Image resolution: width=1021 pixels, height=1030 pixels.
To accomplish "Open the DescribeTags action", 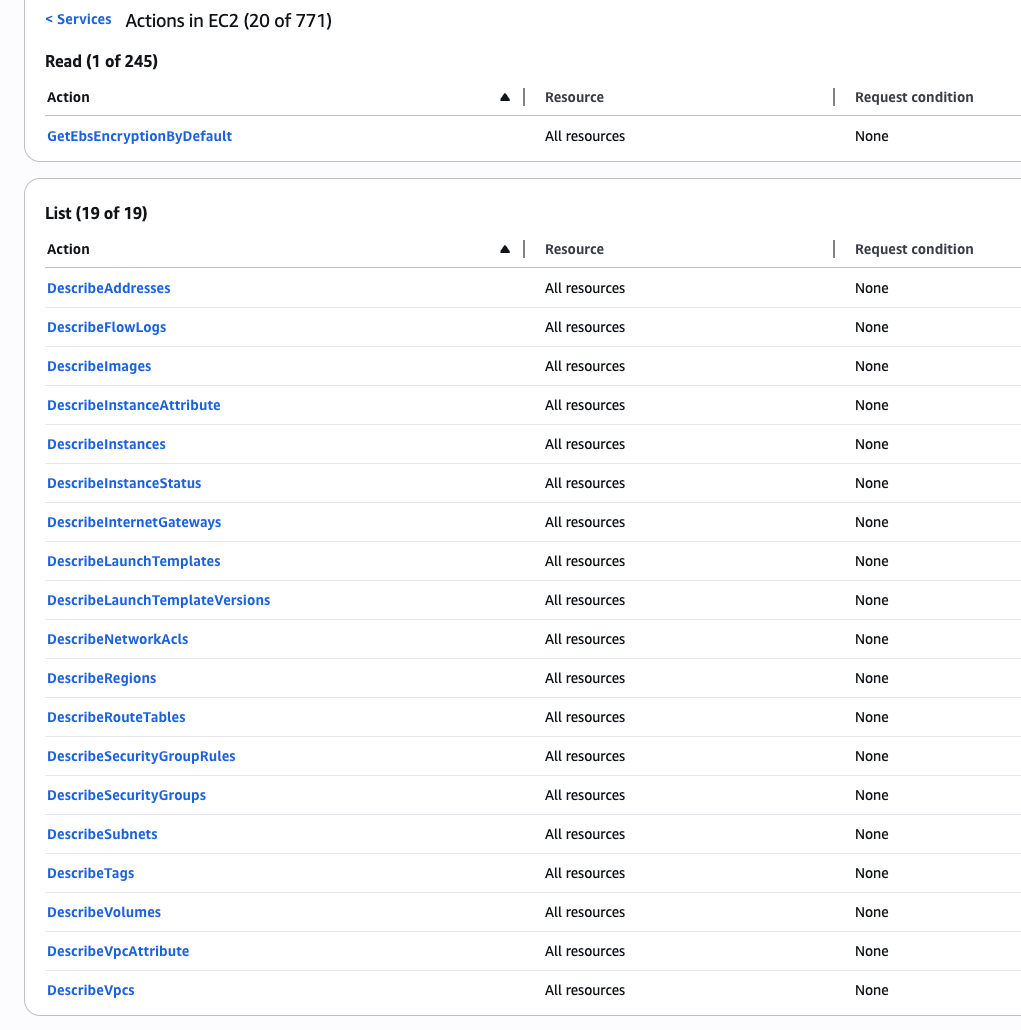I will (90, 872).
